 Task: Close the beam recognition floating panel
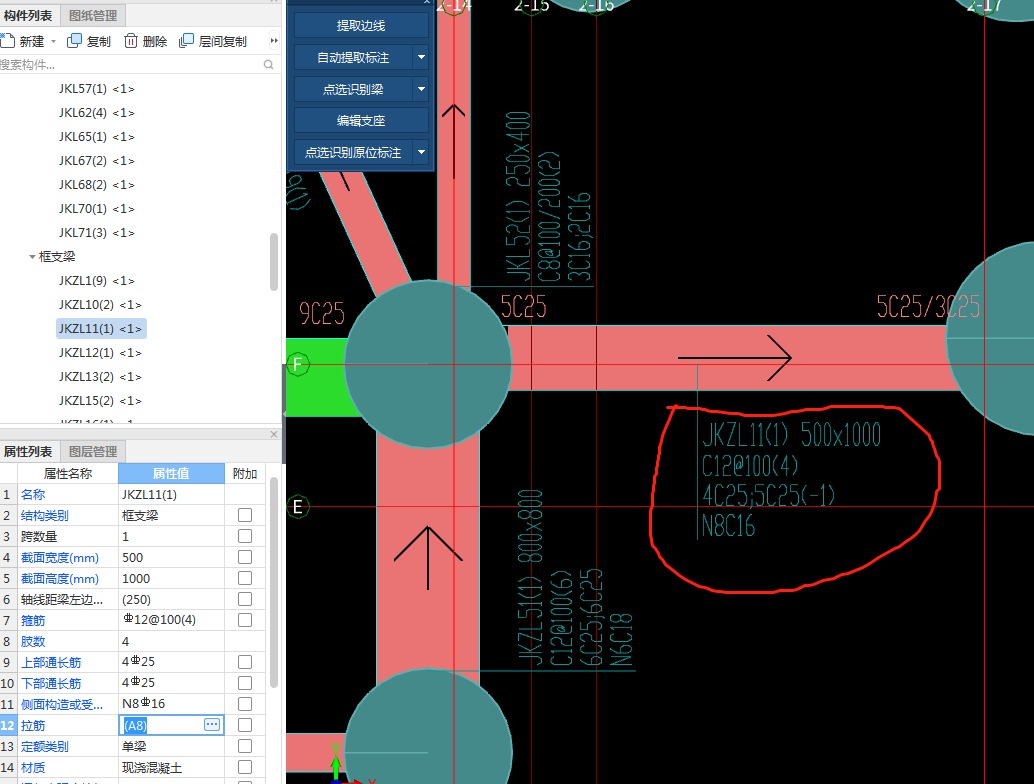click(x=427, y=2)
